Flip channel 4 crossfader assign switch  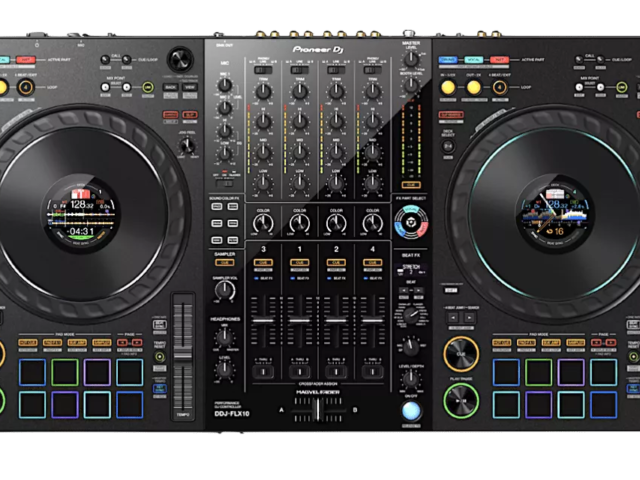click(373, 372)
